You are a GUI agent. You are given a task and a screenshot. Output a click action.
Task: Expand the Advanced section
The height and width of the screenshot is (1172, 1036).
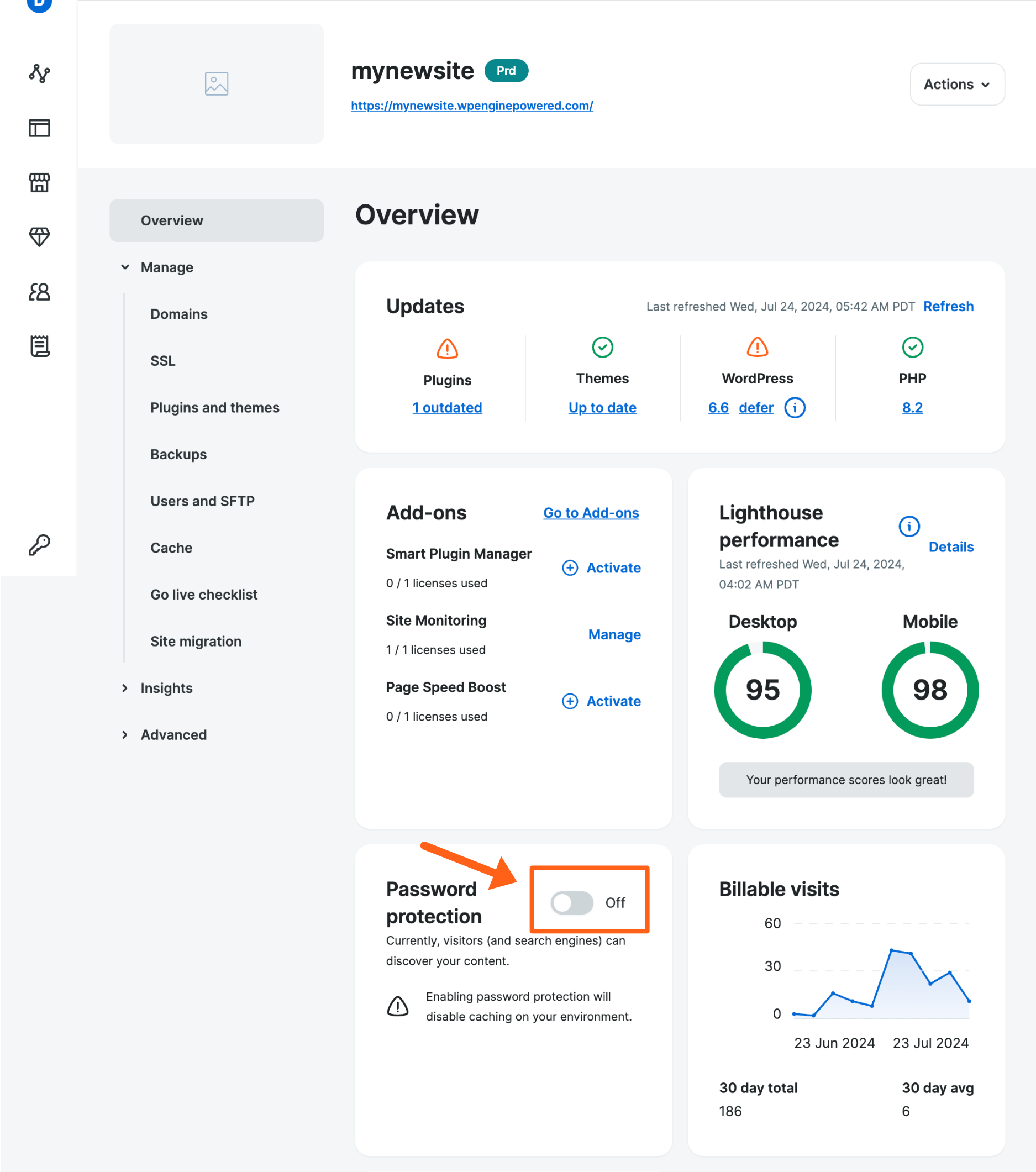pyautogui.click(x=173, y=734)
